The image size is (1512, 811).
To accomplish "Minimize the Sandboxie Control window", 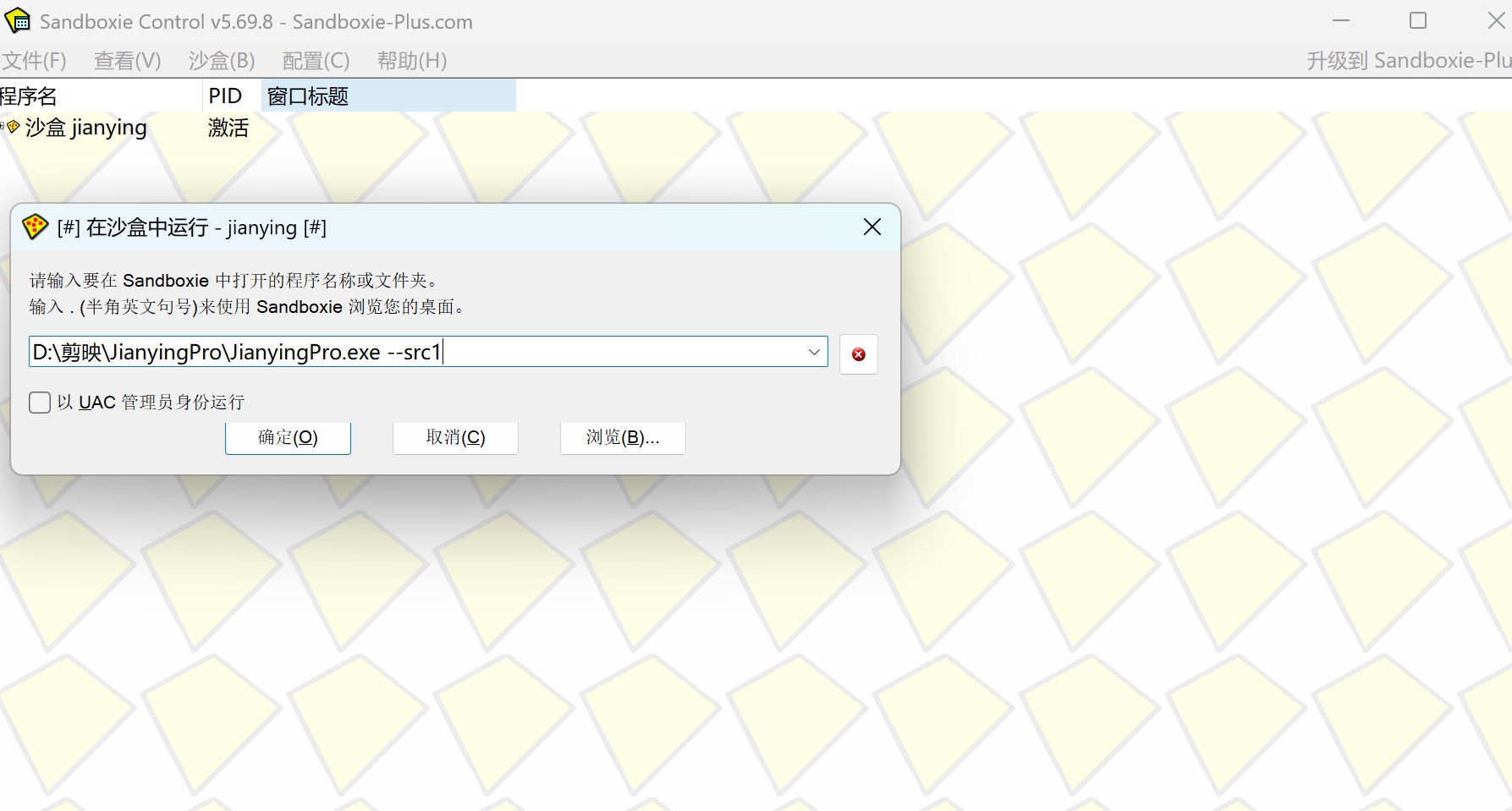I will pyautogui.click(x=1341, y=21).
